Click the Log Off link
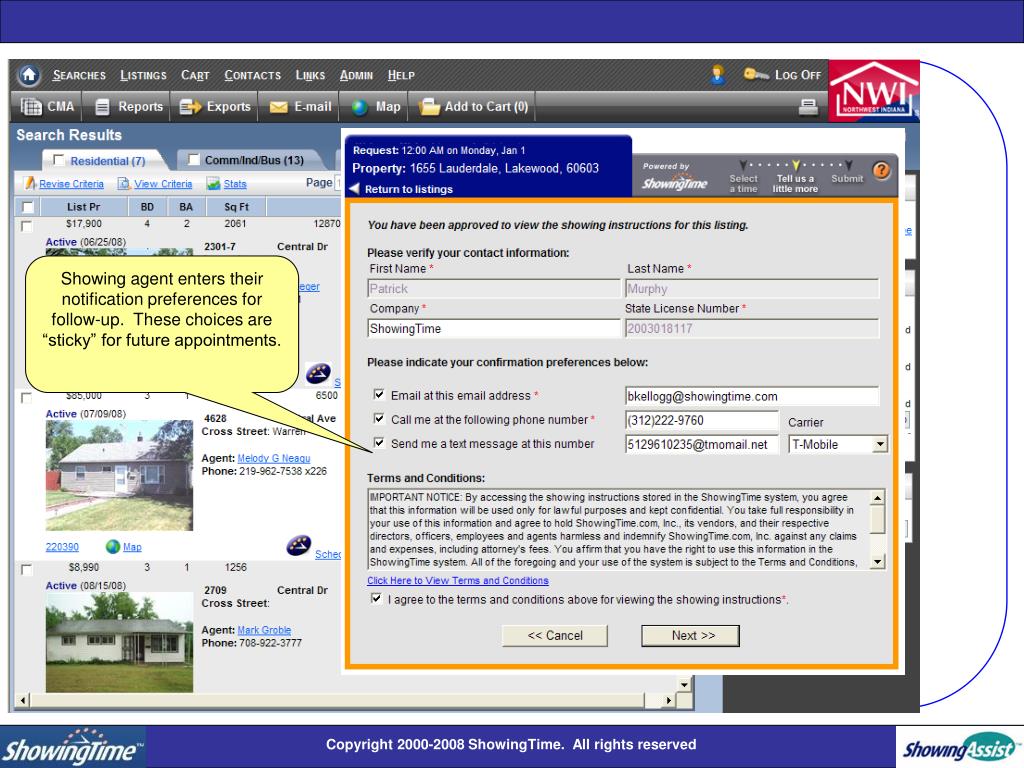1024x768 pixels. click(x=797, y=75)
